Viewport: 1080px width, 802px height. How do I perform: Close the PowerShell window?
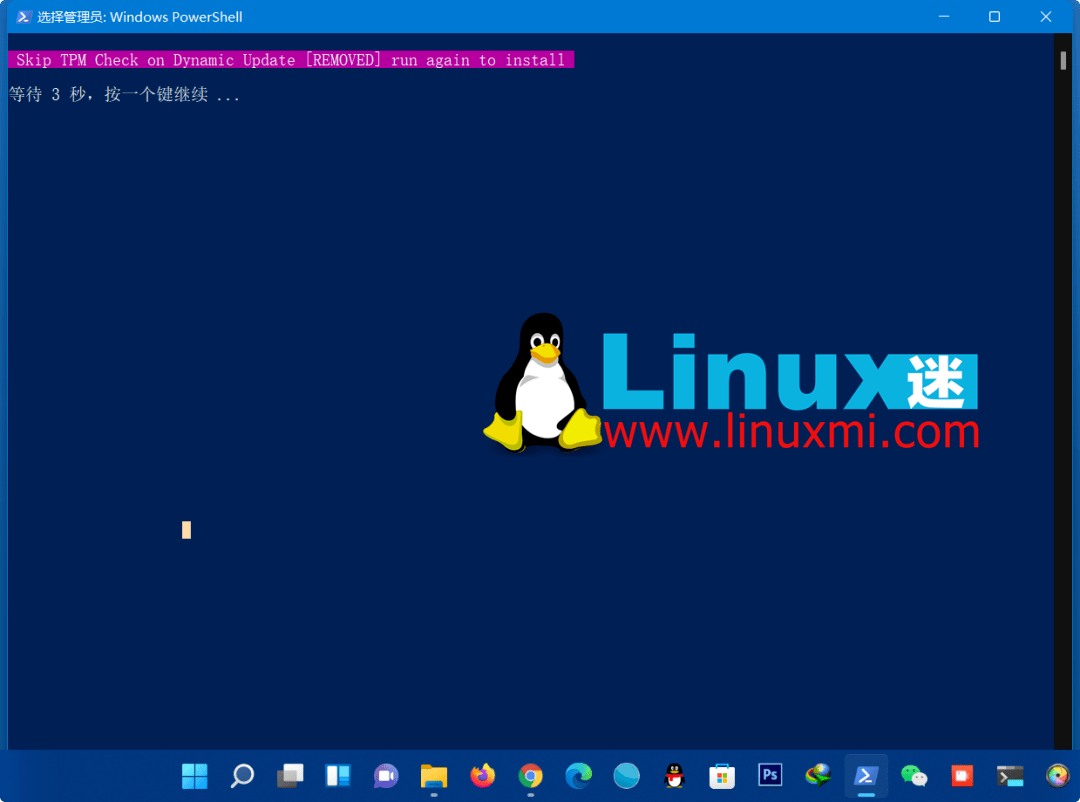coord(1046,17)
